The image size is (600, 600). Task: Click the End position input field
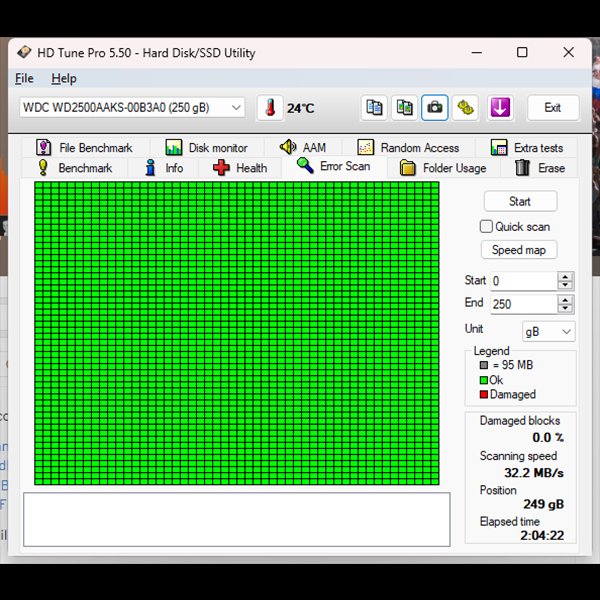click(x=523, y=304)
